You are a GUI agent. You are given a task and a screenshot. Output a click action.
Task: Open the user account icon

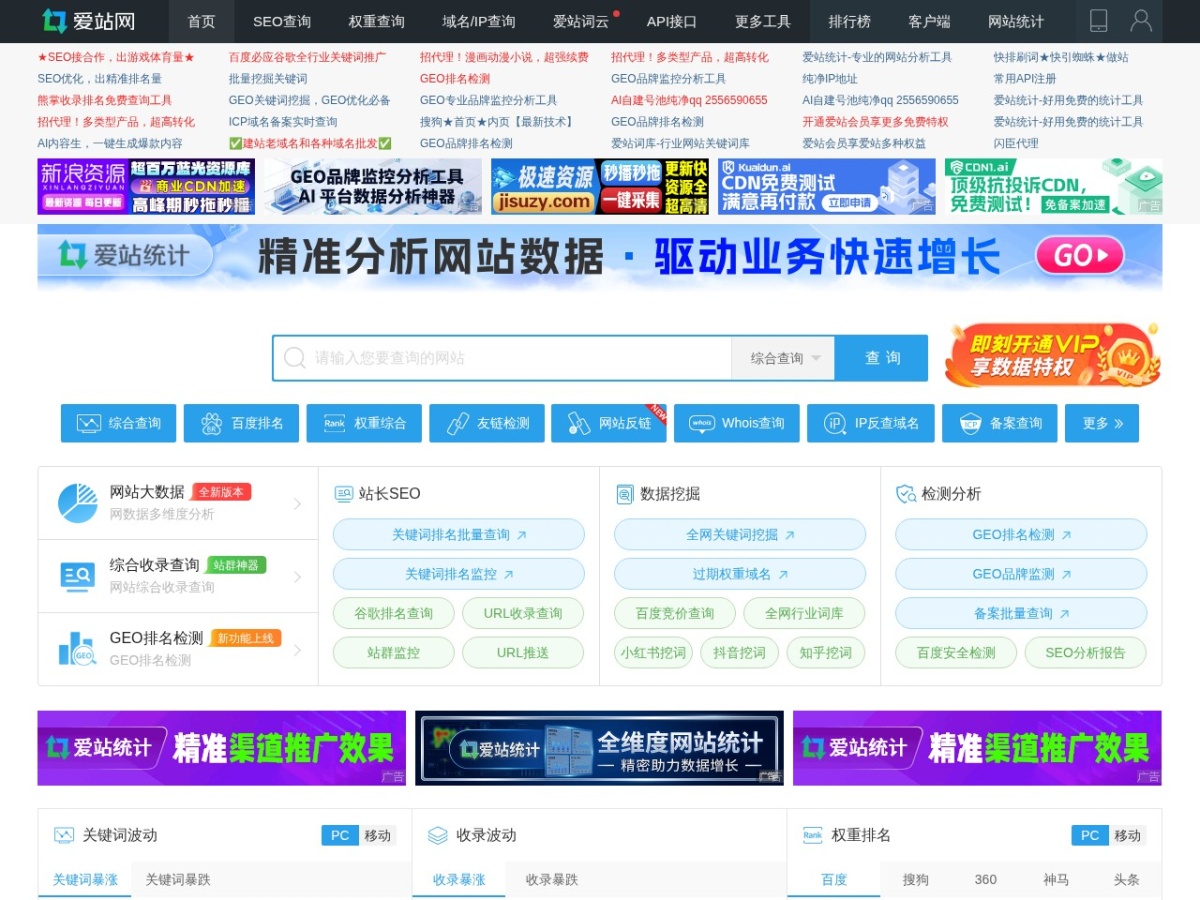pyautogui.click(x=1141, y=21)
